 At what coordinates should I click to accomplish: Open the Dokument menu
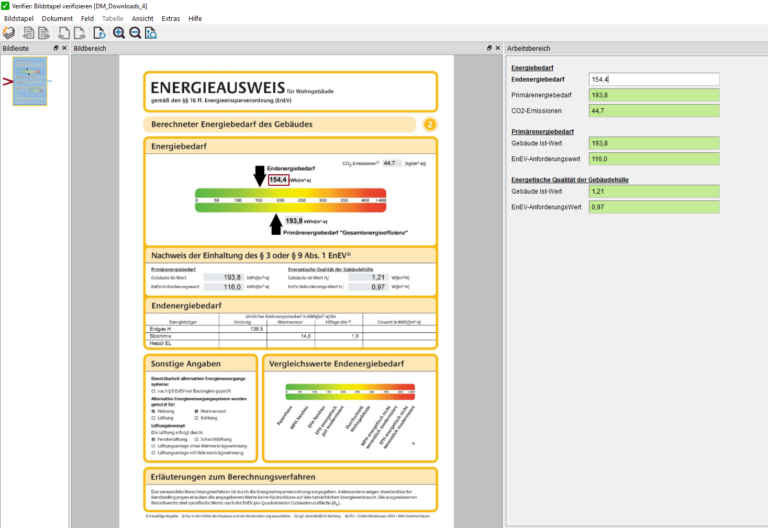point(57,19)
